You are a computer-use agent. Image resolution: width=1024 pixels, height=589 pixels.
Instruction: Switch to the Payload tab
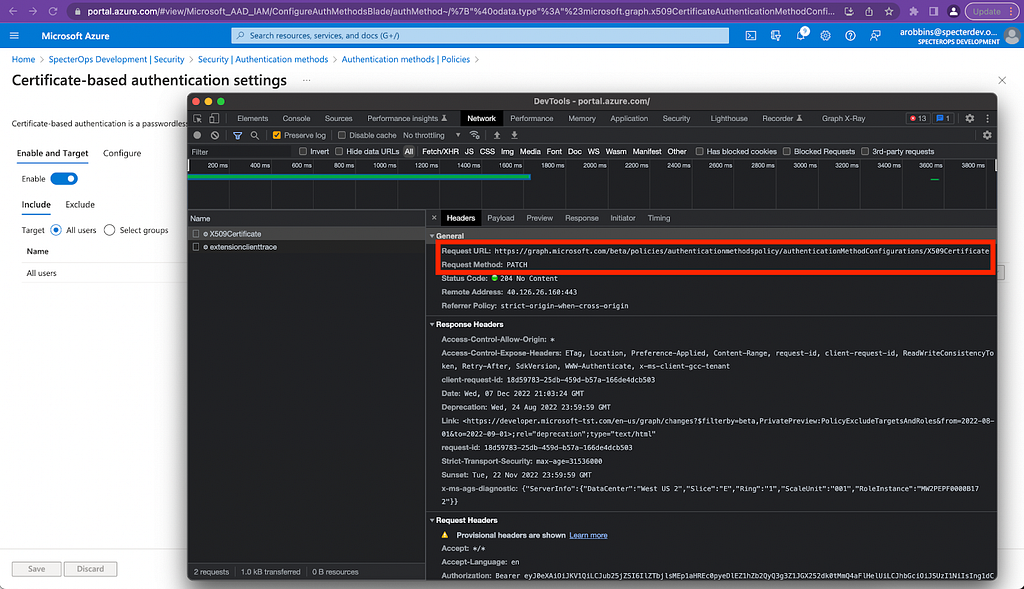pos(501,218)
